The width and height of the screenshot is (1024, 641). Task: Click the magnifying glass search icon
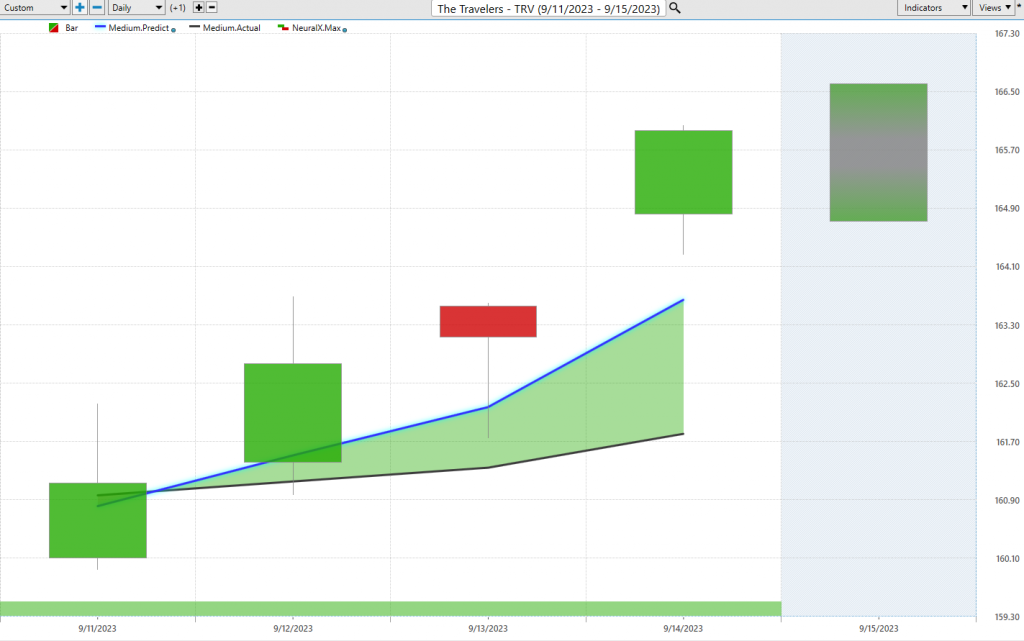coord(675,8)
